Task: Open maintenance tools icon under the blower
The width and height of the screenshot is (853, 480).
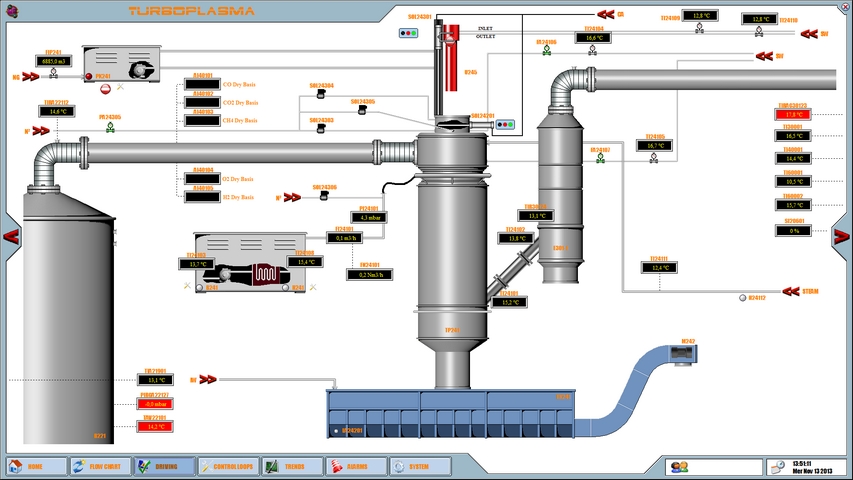Action: pos(120,87)
